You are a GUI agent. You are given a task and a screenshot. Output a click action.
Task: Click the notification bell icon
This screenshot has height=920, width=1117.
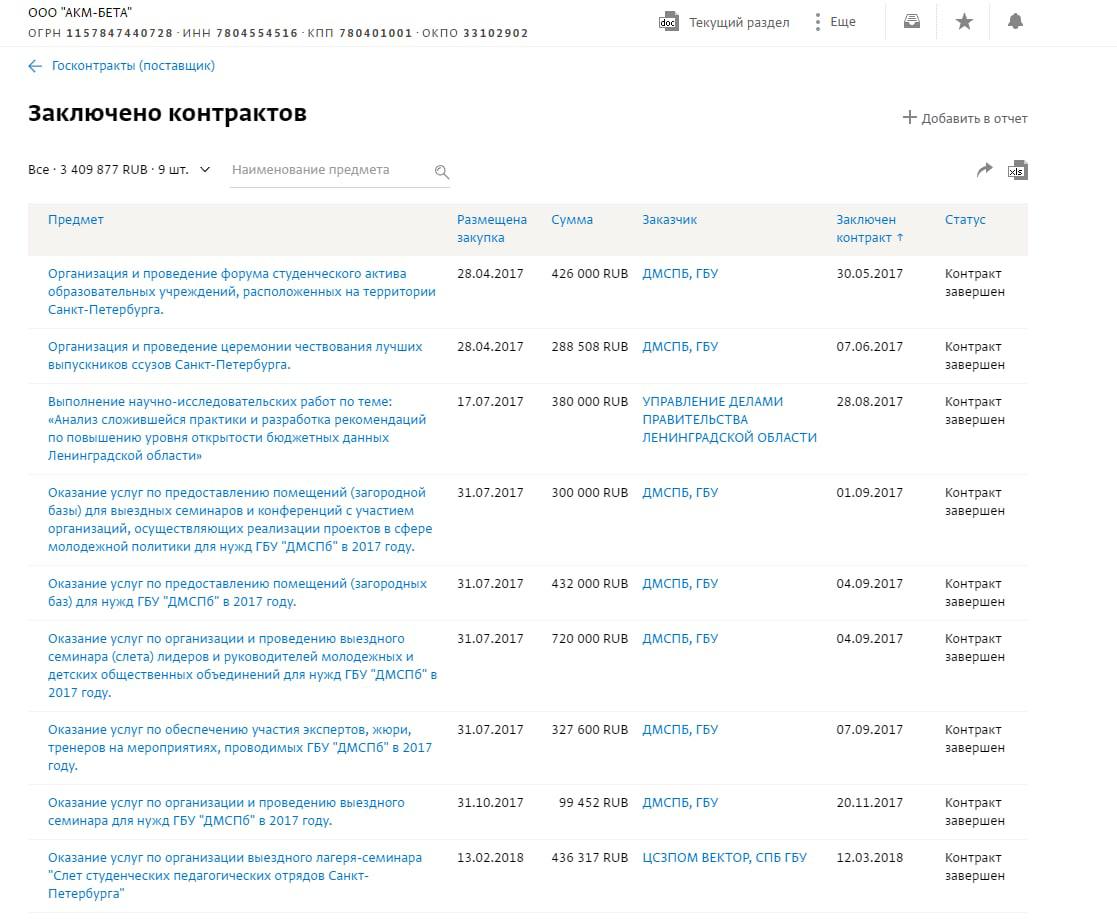pyautogui.click(x=1015, y=22)
